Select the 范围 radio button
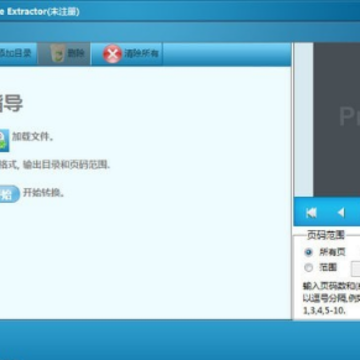Viewport: 360px width, 360px height. (309, 268)
